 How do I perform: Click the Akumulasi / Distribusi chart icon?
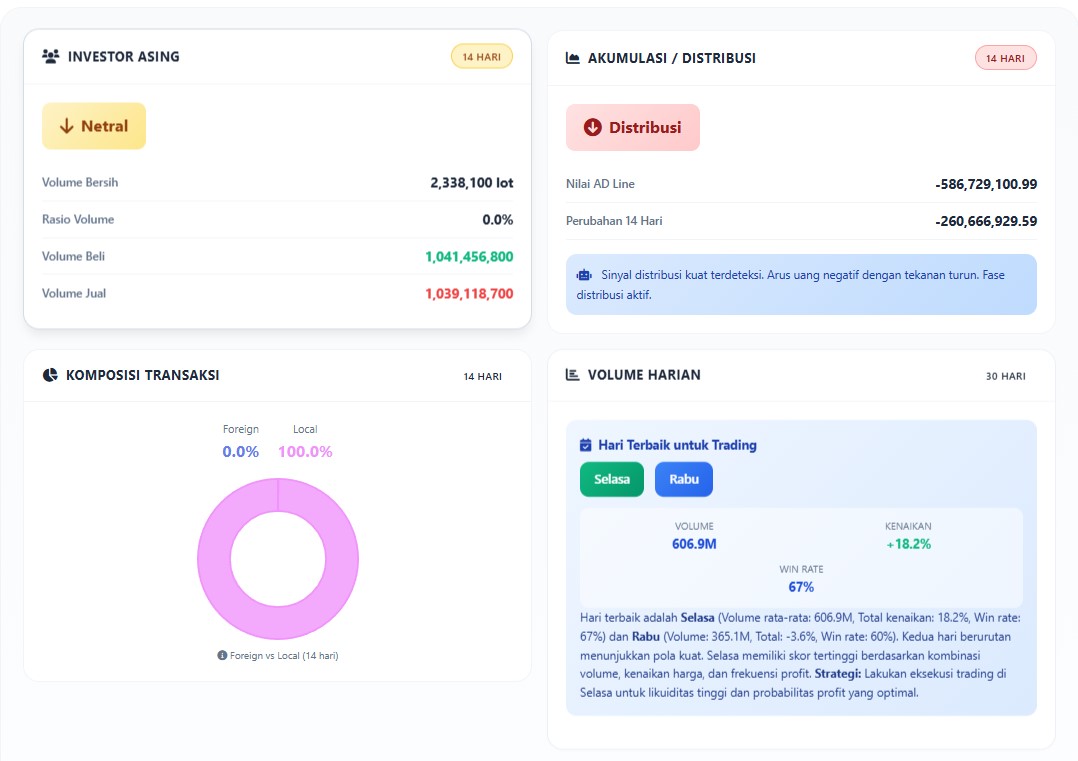[573, 58]
